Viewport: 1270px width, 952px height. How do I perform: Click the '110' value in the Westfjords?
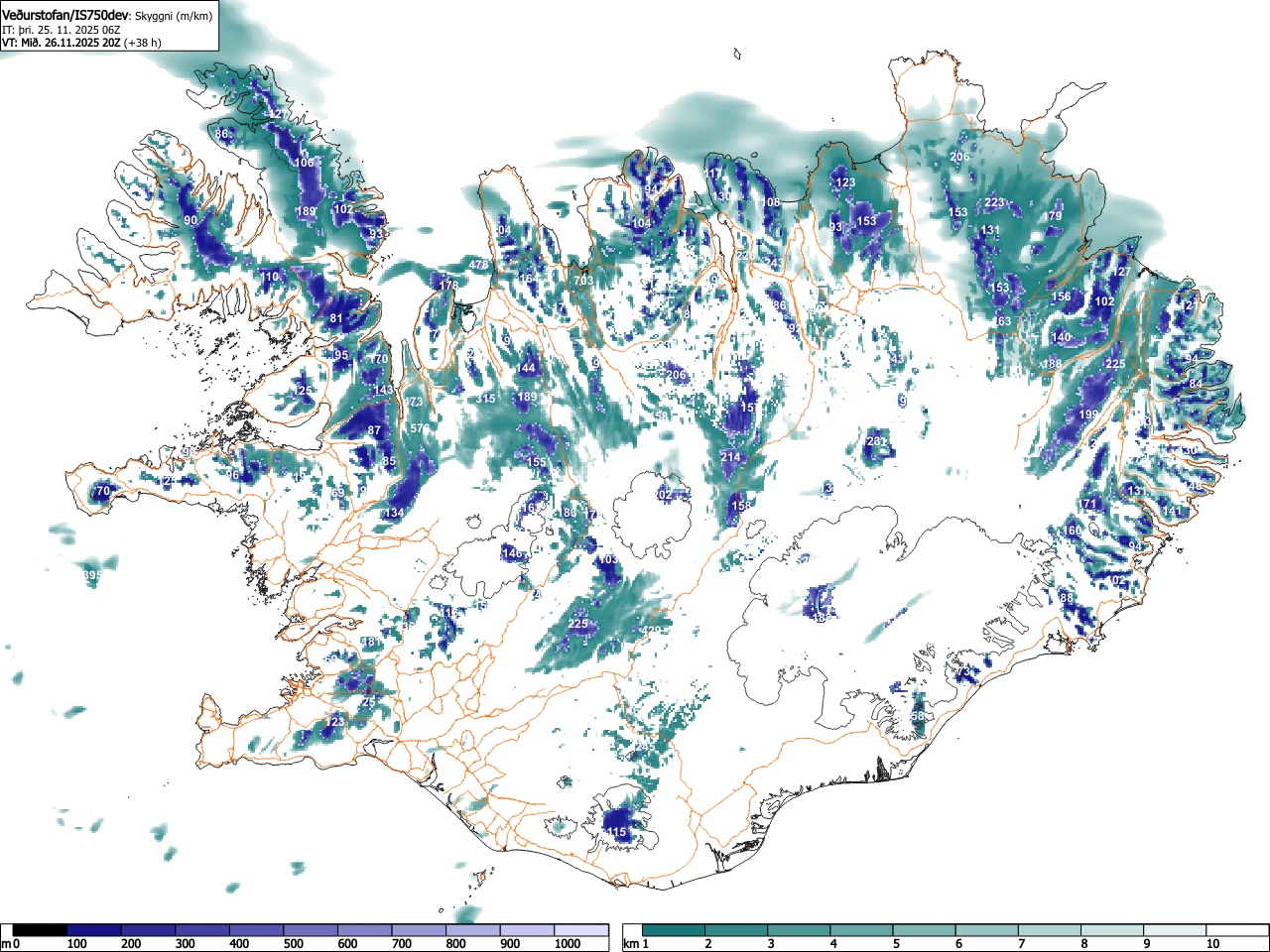click(270, 277)
